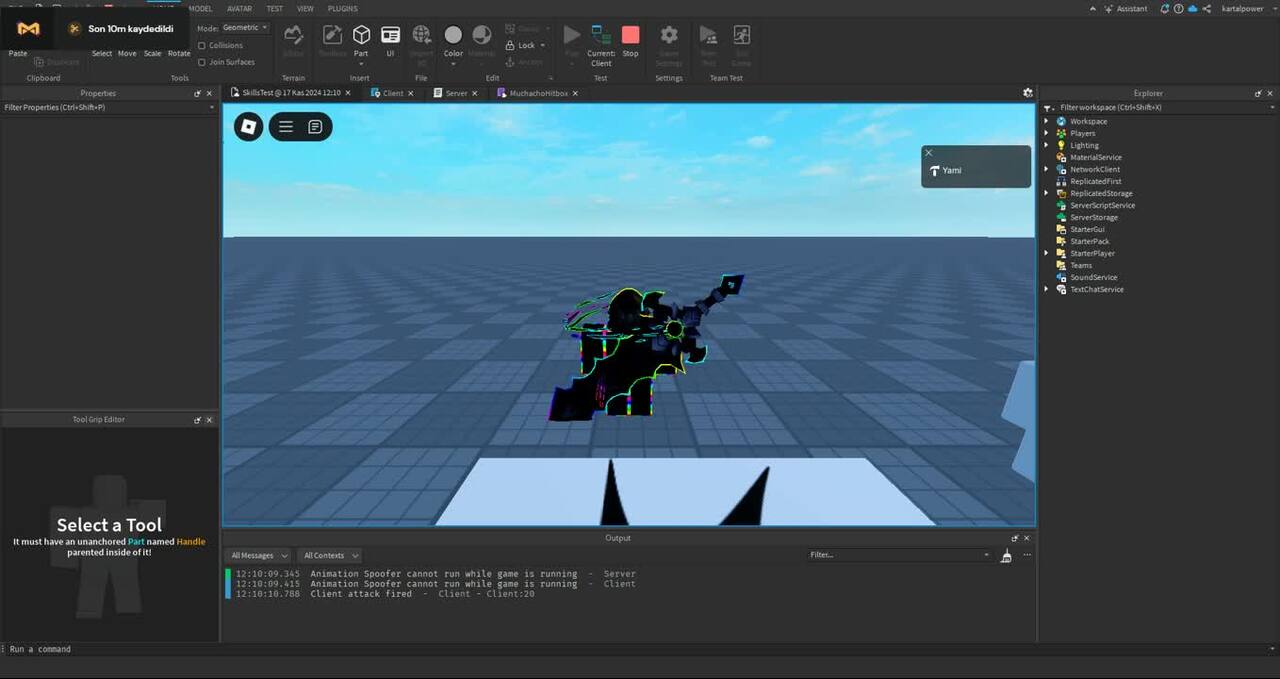Open the PLUGINS ribbon tab
The image size is (1280, 679).
(x=342, y=8)
